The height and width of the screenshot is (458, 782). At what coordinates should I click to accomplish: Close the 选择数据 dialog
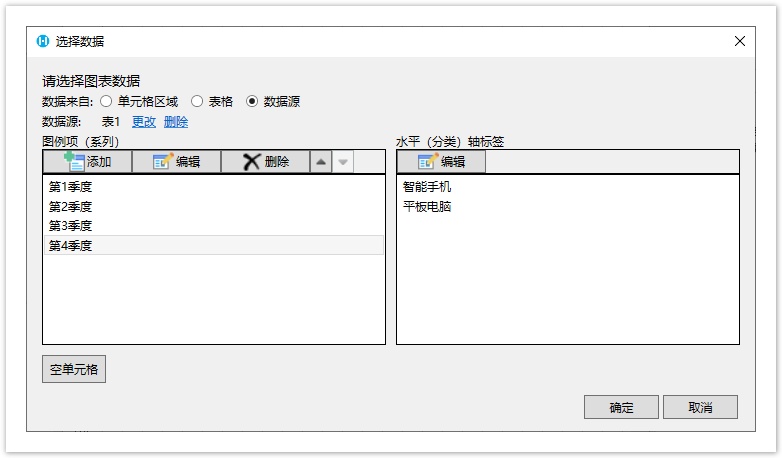click(x=740, y=41)
